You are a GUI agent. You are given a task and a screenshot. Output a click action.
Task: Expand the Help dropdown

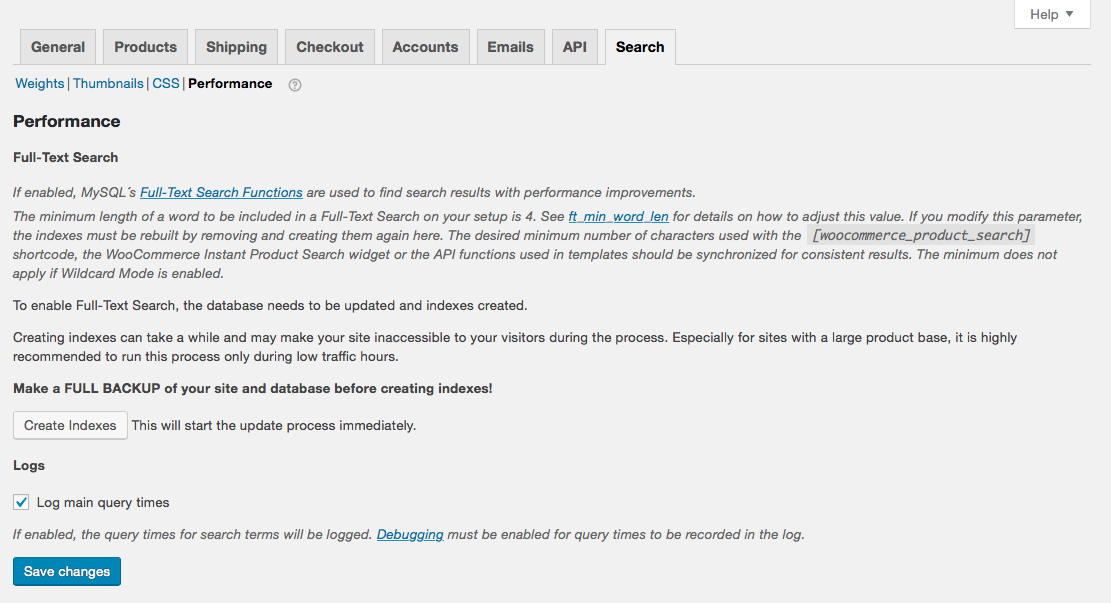(1051, 14)
